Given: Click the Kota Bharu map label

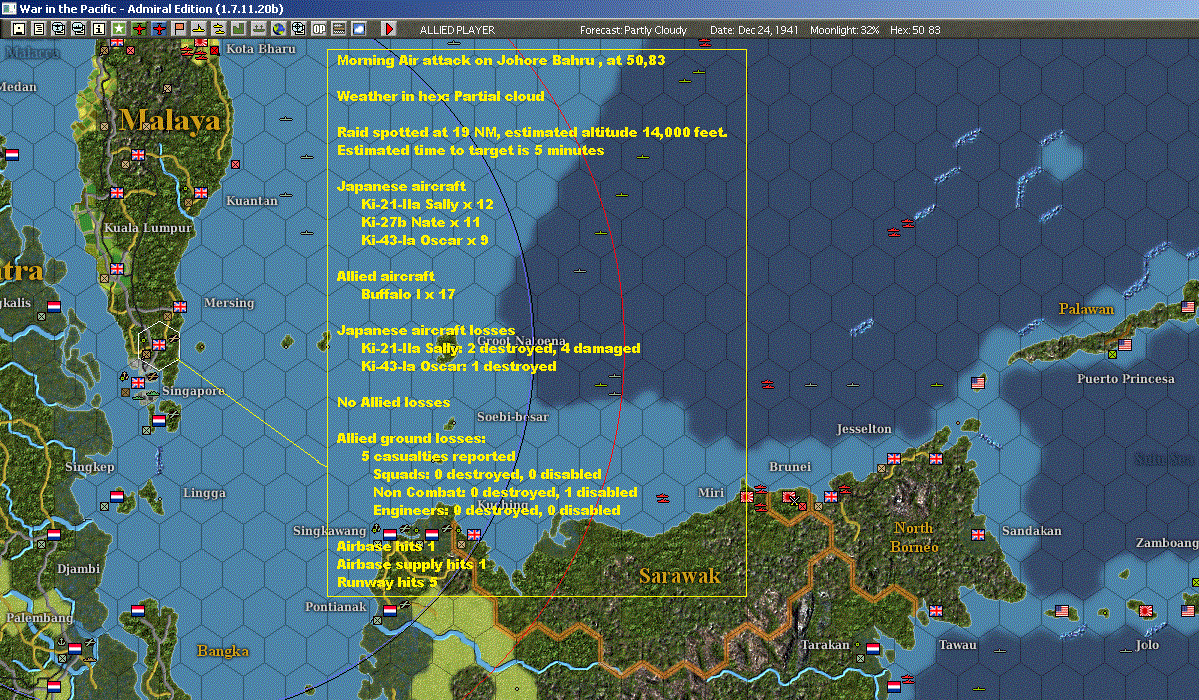Looking at the screenshot, I should point(261,48).
